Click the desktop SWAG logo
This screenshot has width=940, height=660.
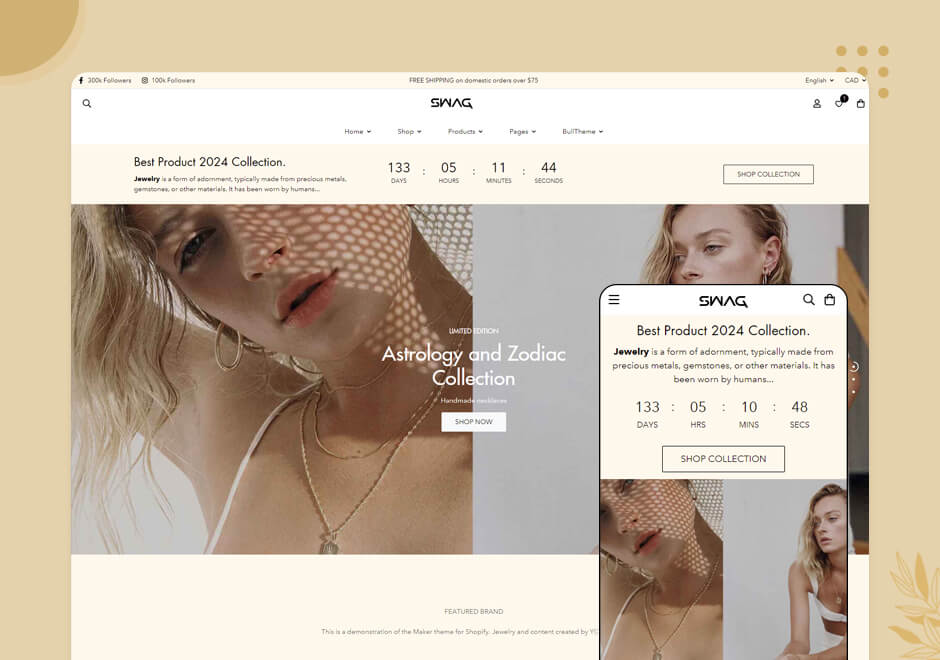point(451,103)
